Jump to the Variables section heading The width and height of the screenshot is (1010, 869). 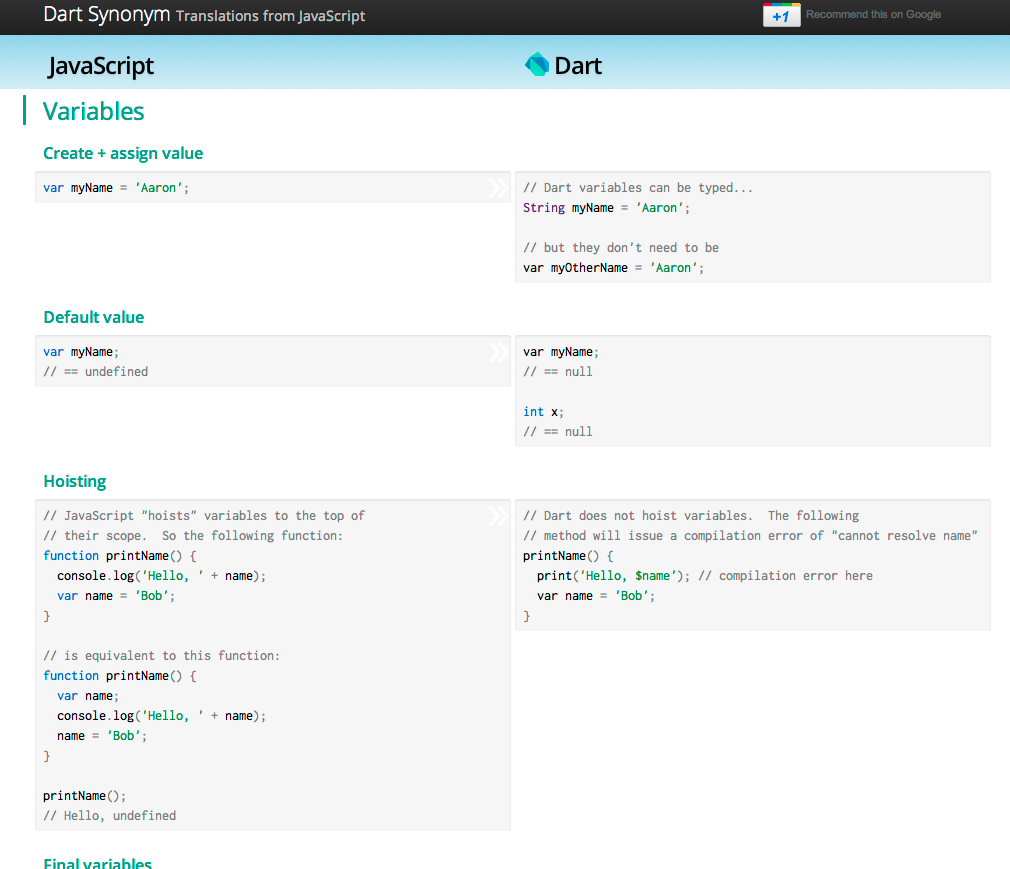94,111
